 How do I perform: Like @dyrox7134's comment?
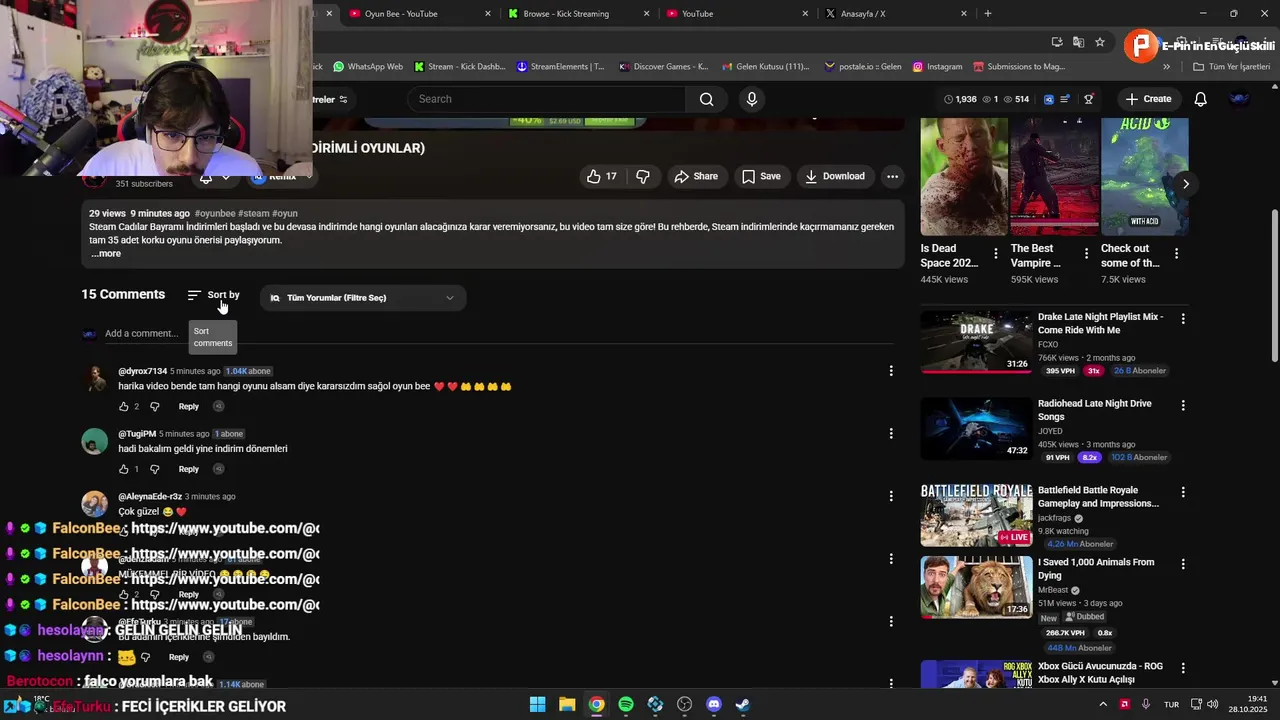point(124,406)
